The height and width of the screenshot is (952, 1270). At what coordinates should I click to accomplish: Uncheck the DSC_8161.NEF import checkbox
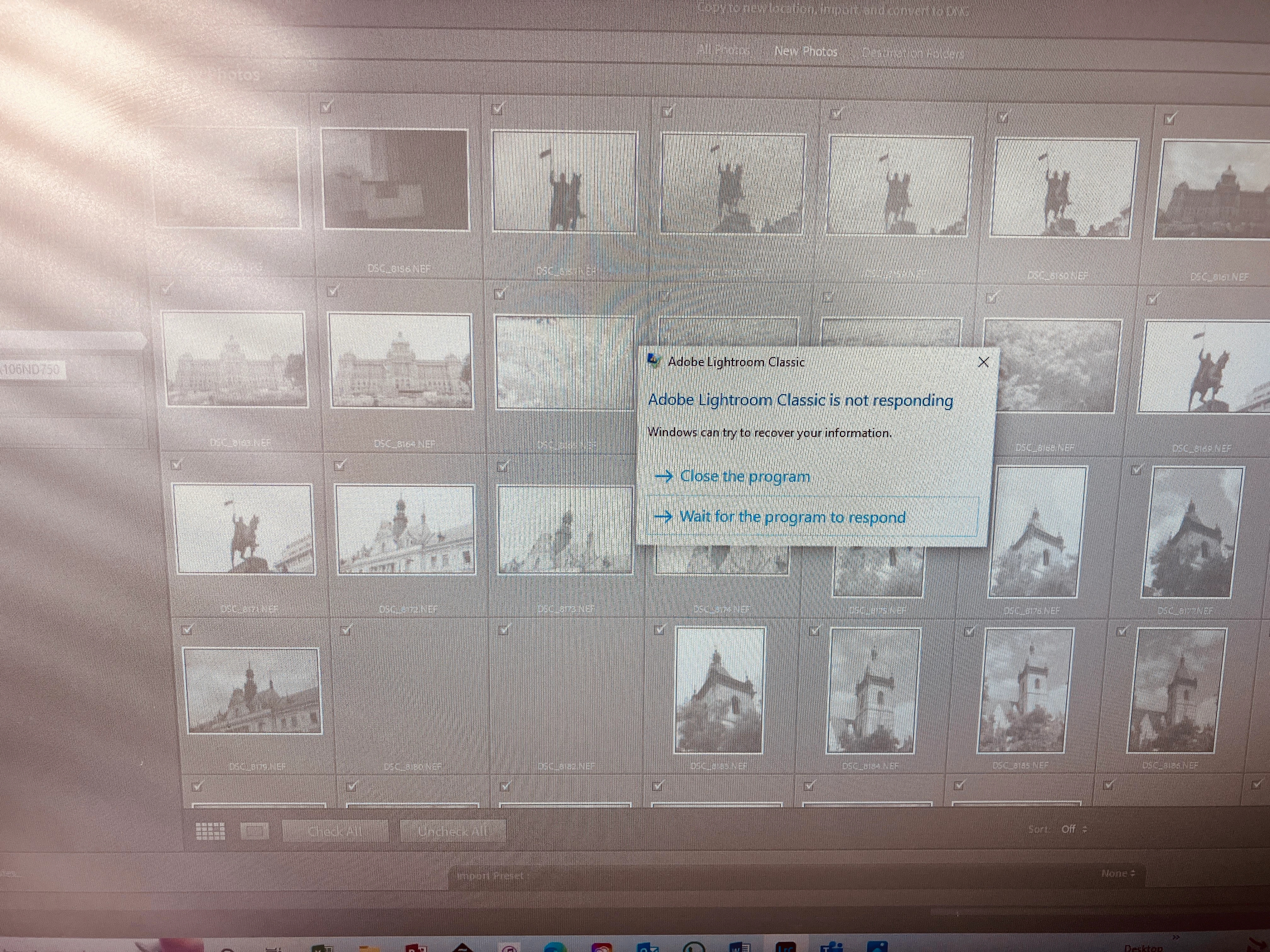click(1170, 119)
